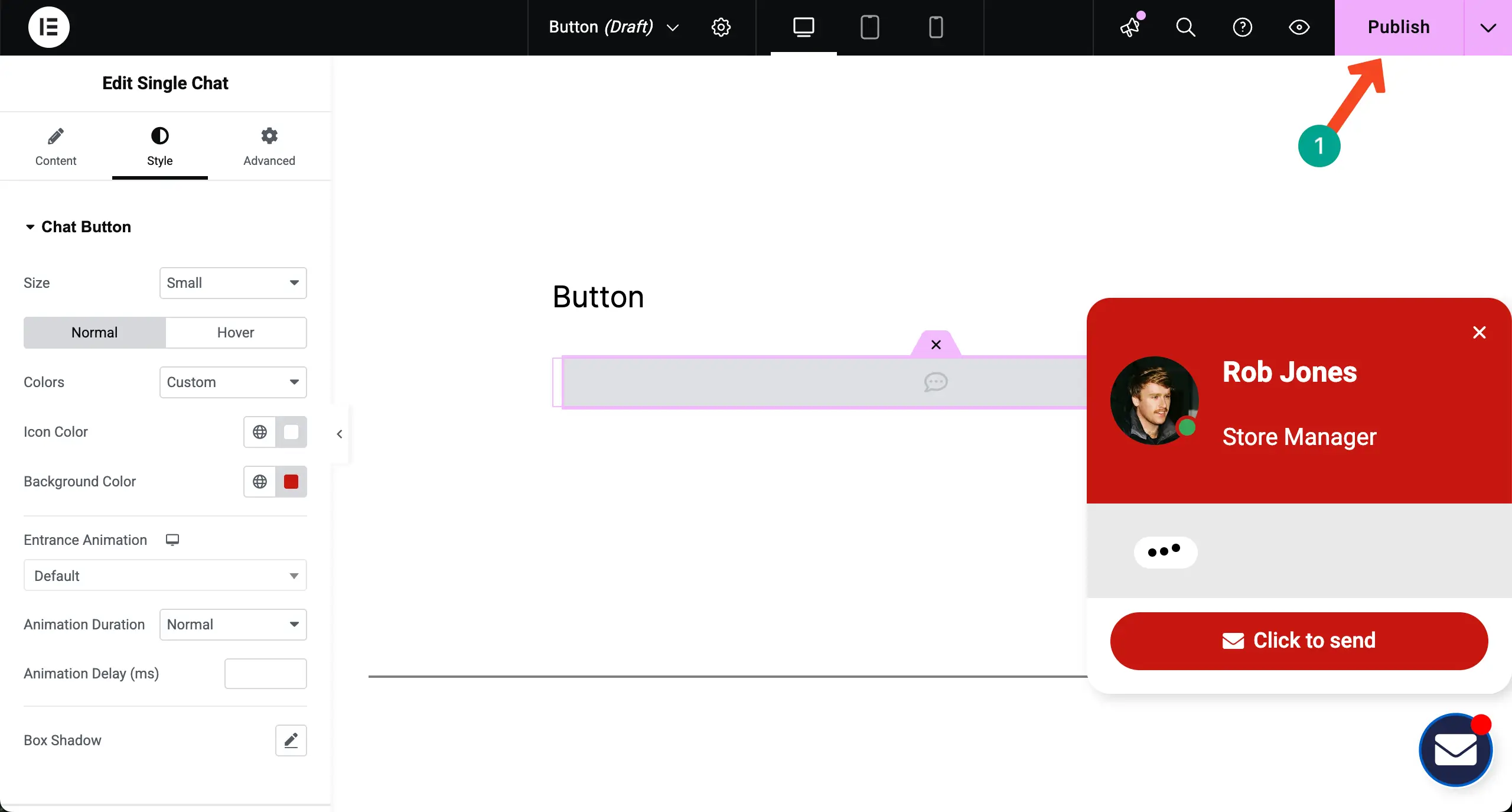
Task: Open the Size dropdown set to Small
Action: click(x=233, y=283)
